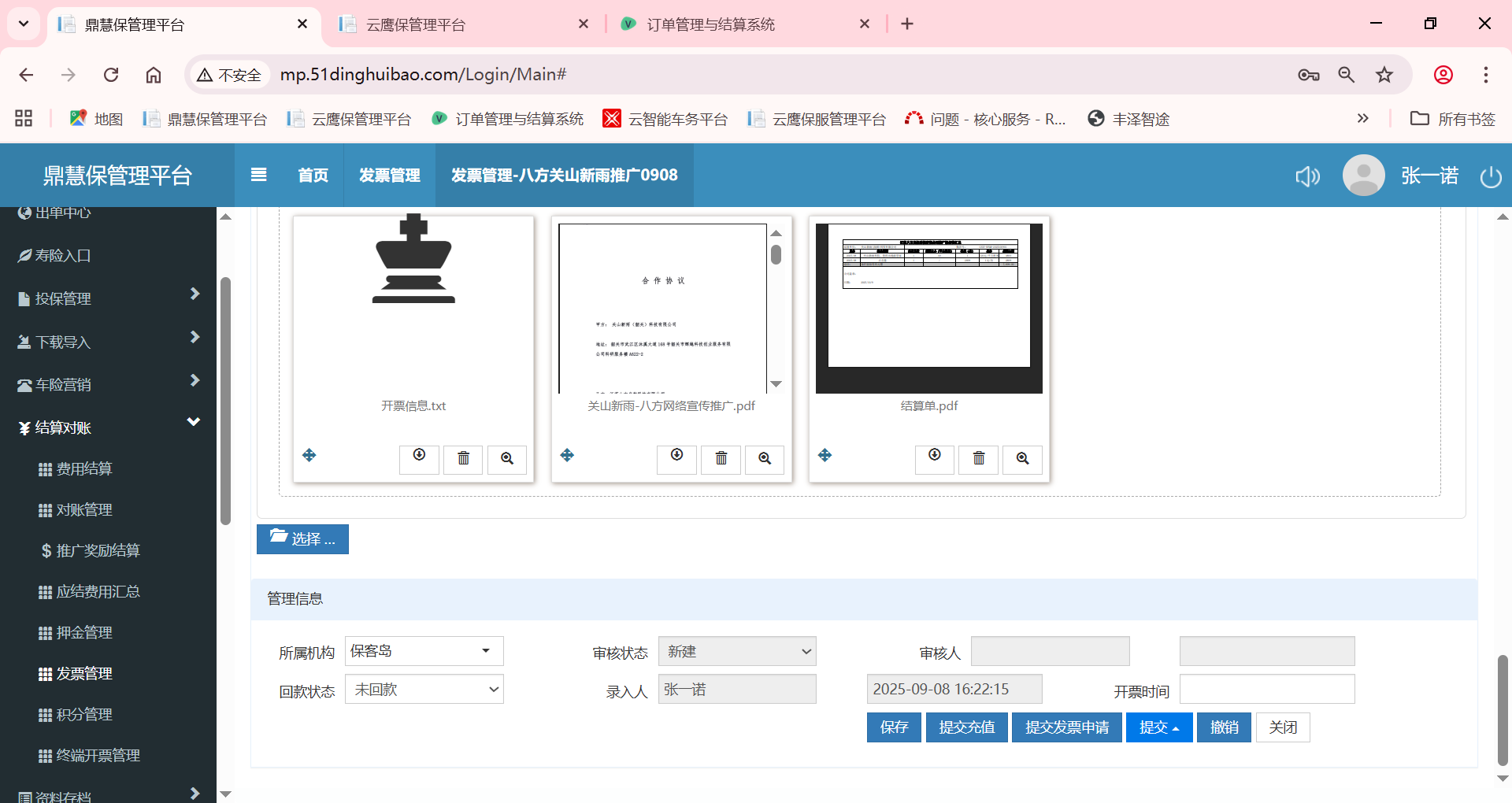Delete 关山新雨-八方网络宣传推广.pdf attachment

(x=721, y=459)
